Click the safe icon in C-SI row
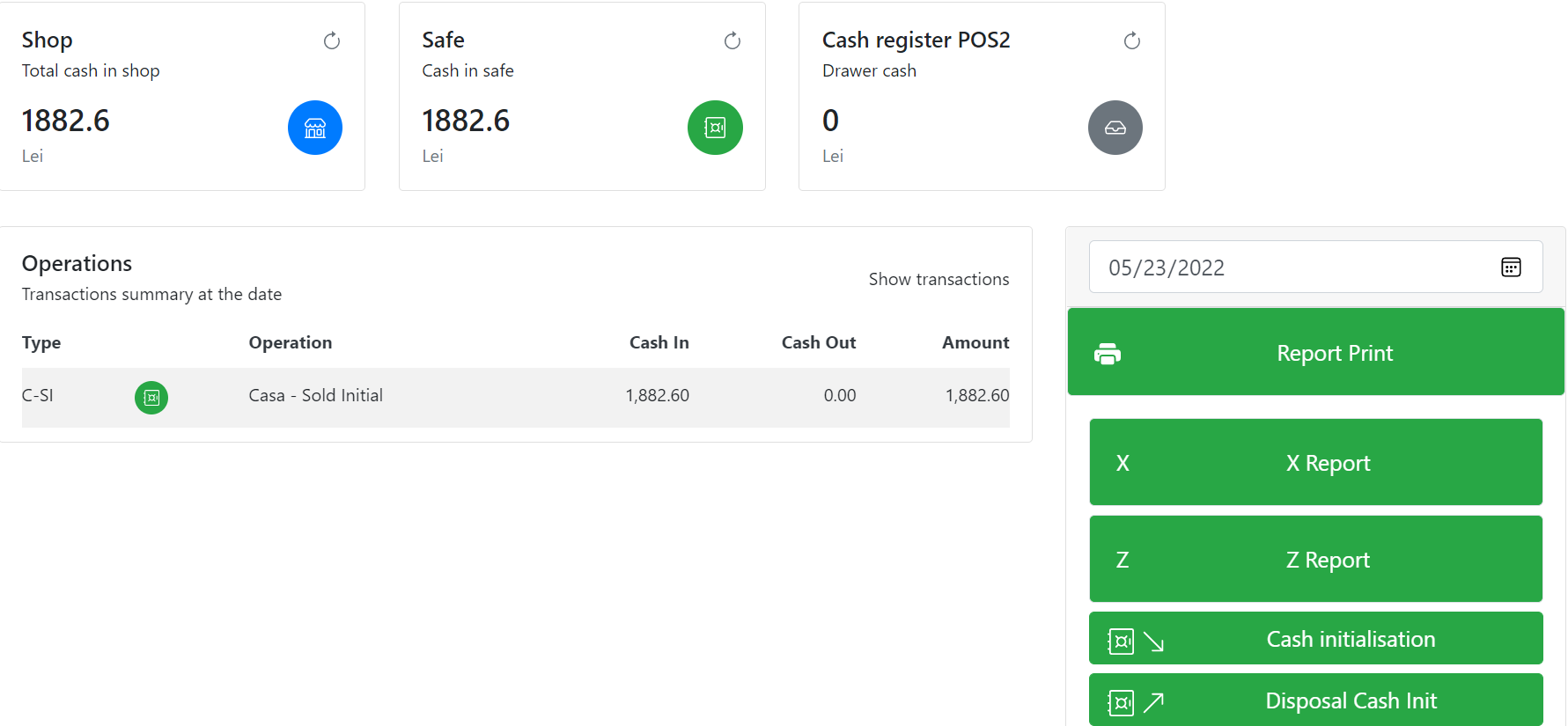The image size is (1568, 726). 151,397
